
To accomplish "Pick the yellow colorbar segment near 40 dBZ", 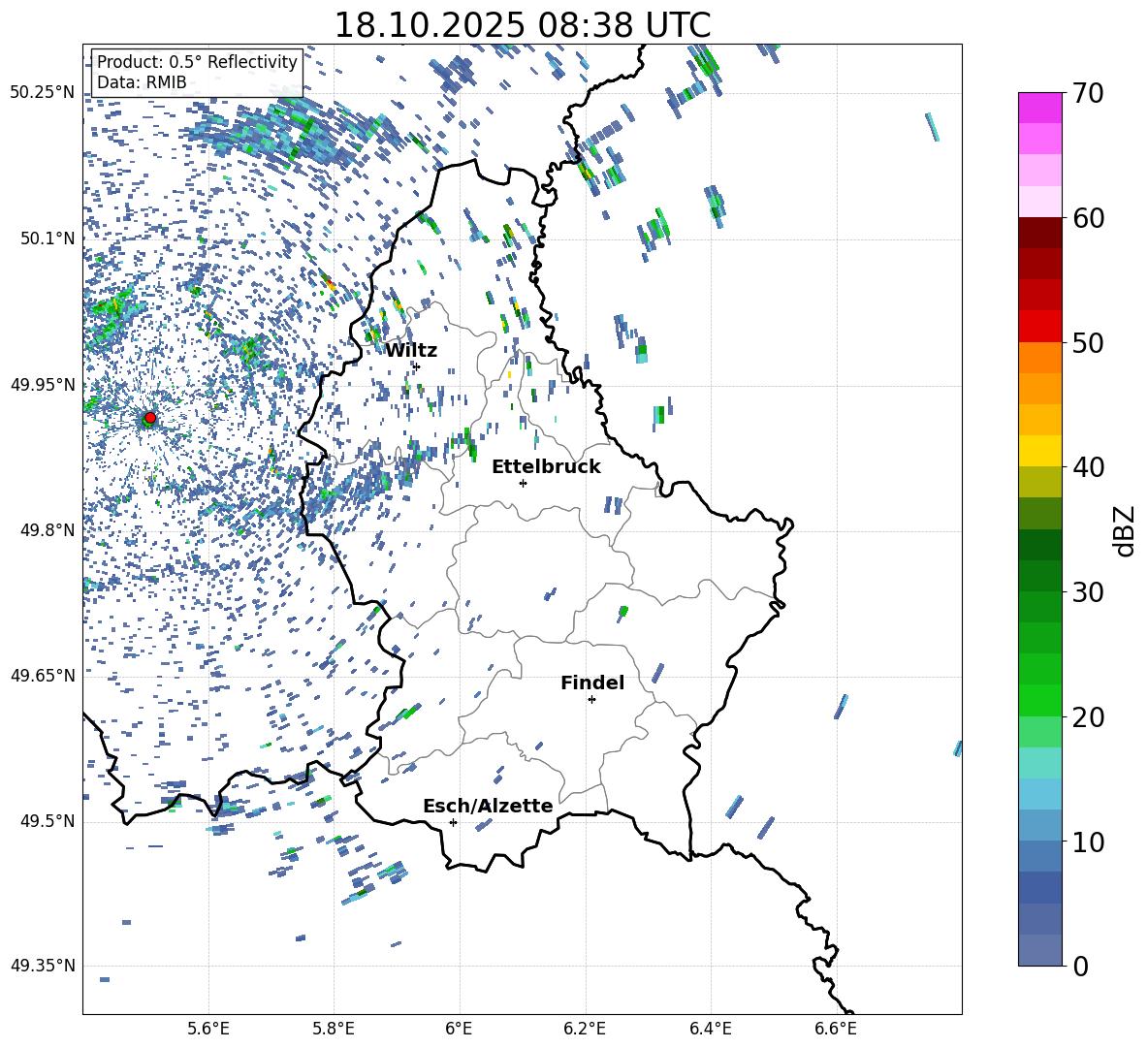I will click(1040, 451).
